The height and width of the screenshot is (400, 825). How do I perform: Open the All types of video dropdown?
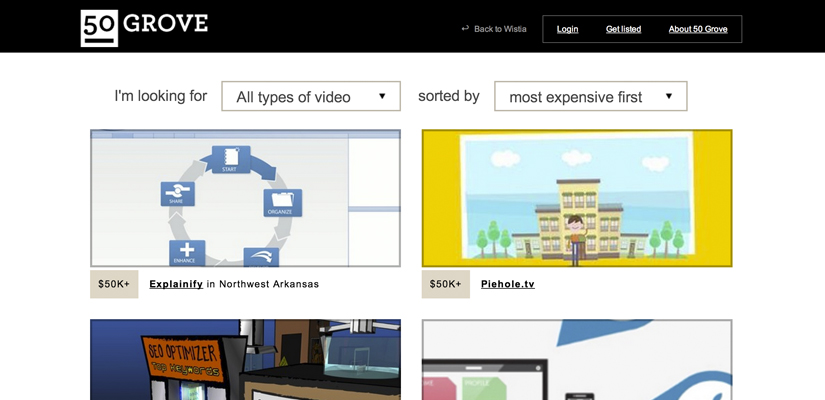pyautogui.click(x=311, y=96)
